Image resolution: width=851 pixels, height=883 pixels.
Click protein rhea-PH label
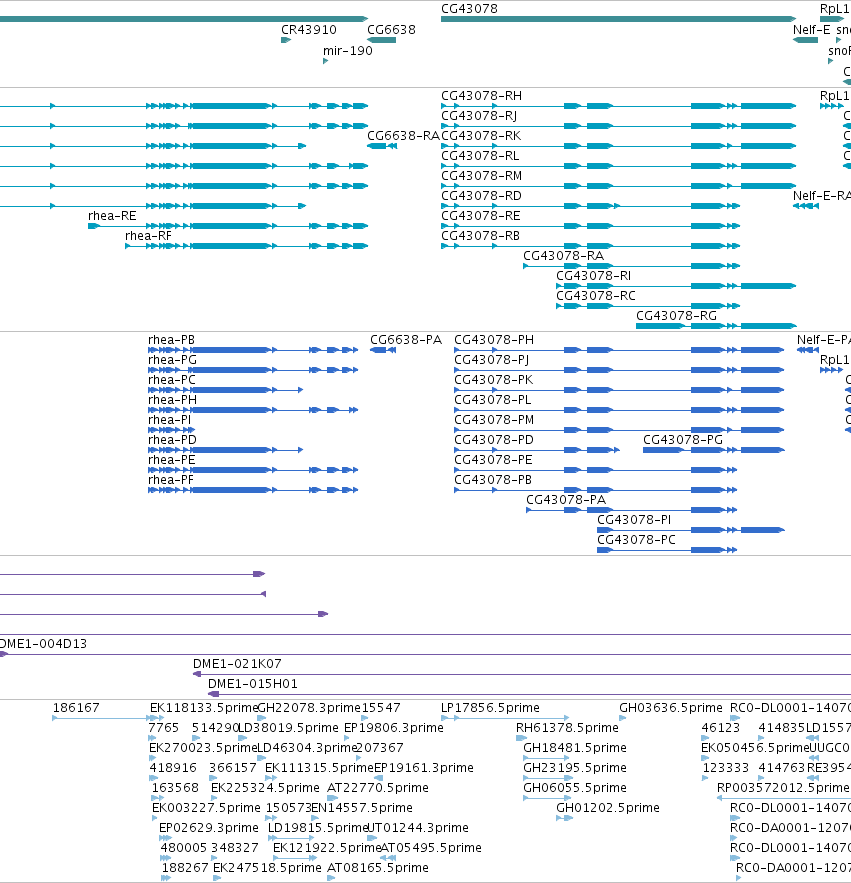point(172,399)
